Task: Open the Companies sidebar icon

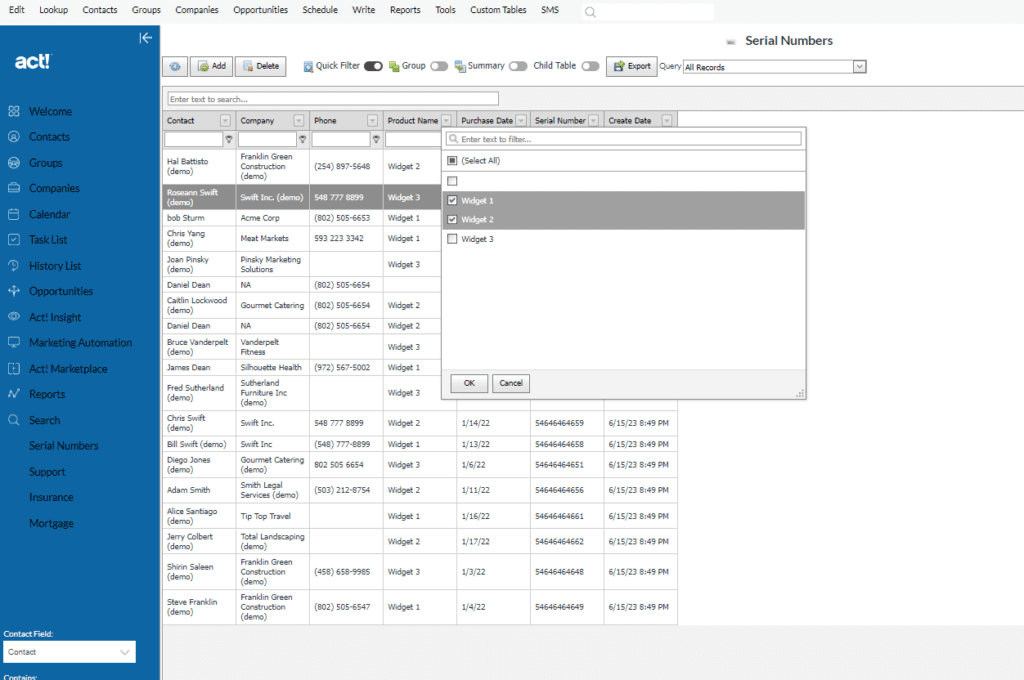Action: pos(14,188)
